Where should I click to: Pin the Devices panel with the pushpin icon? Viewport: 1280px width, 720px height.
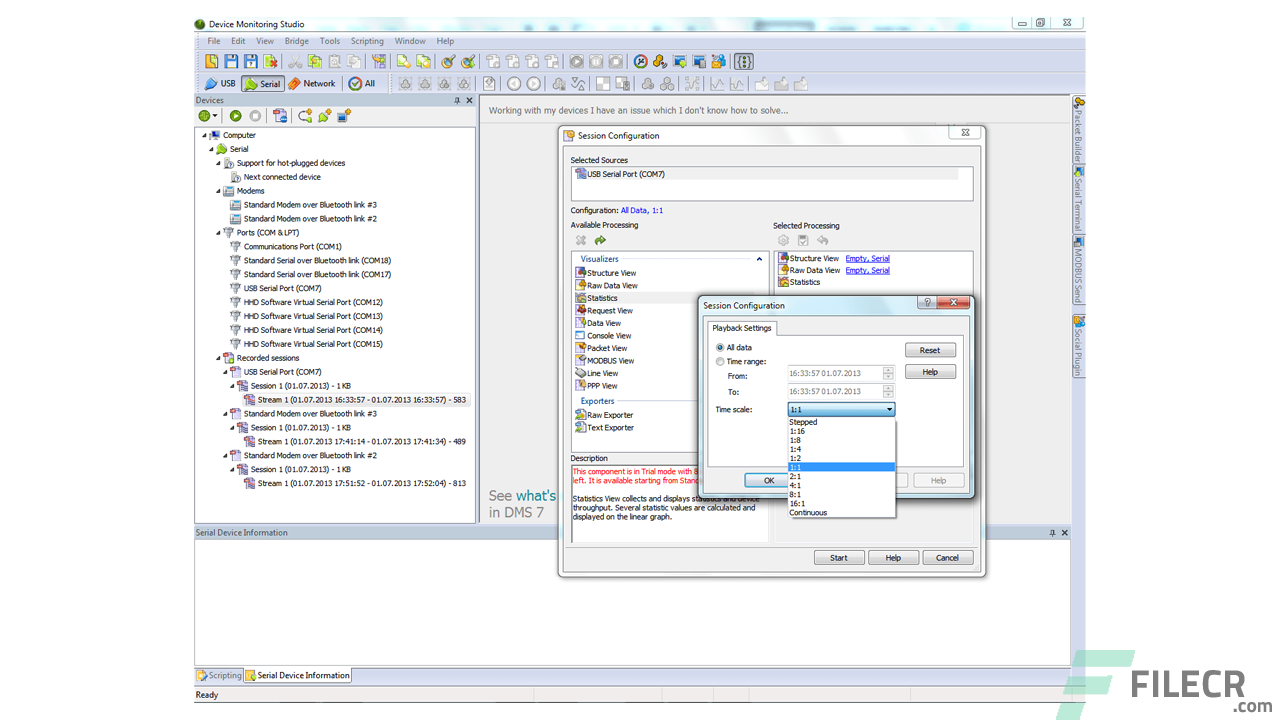click(x=457, y=100)
